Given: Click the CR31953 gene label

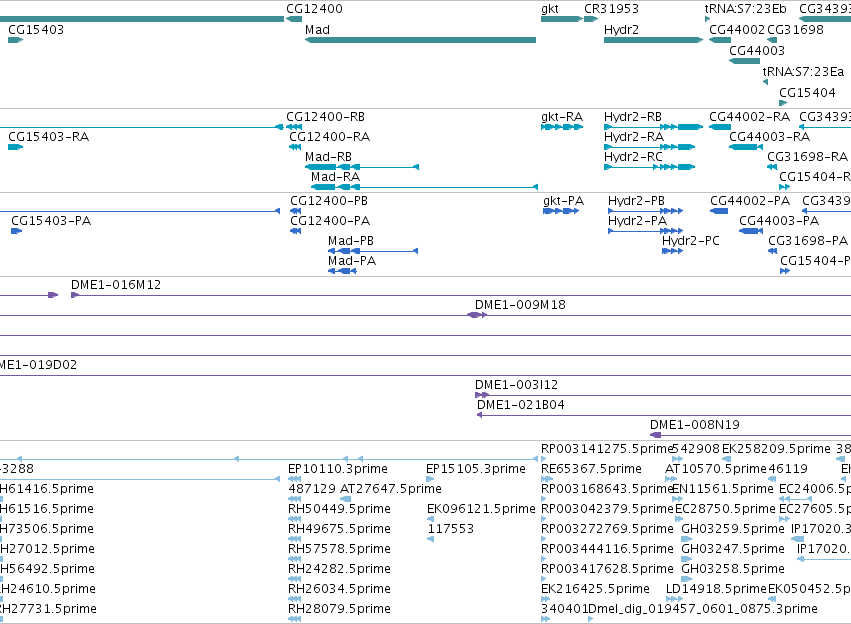Looking at the screenshot, I should tap(611, 9).
